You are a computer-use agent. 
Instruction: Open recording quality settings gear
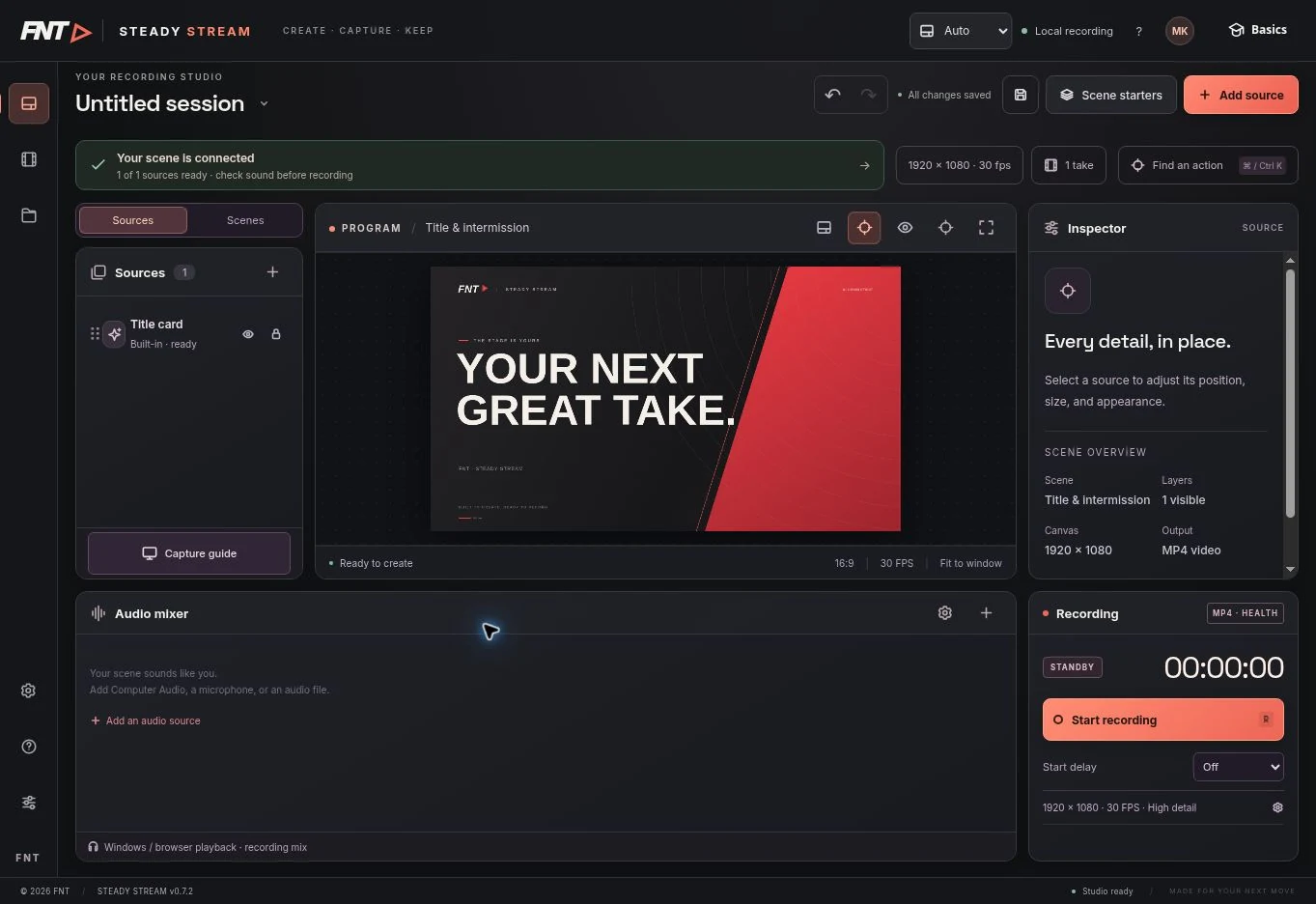1277,807
